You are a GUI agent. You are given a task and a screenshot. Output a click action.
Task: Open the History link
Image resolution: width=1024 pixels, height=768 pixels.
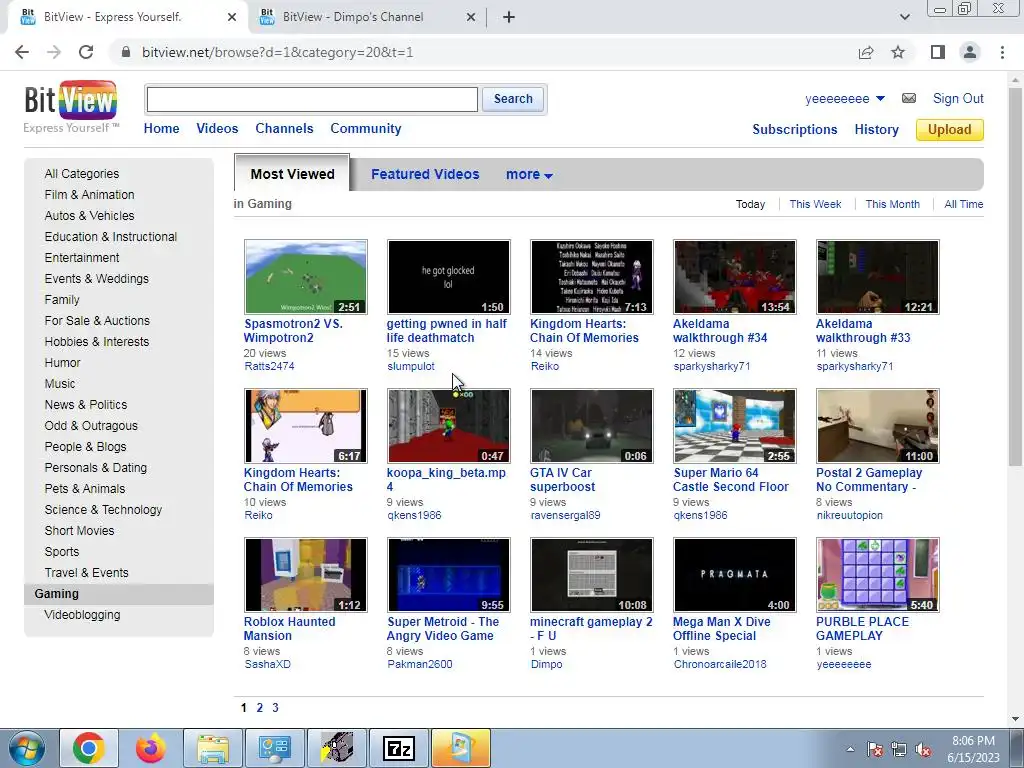[x=876, y=129]
